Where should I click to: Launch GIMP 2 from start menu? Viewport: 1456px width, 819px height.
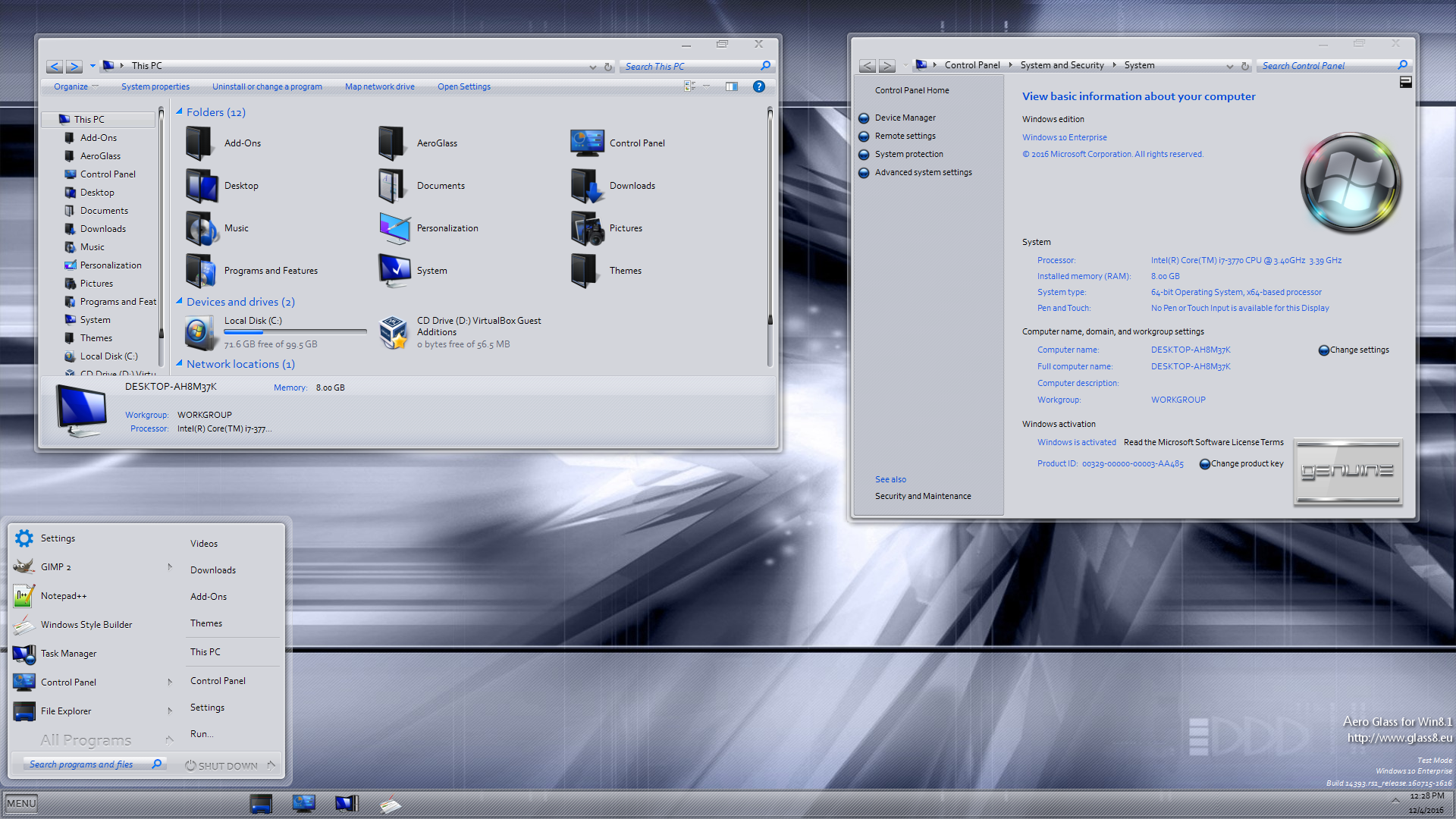click(x=56, y=567)
